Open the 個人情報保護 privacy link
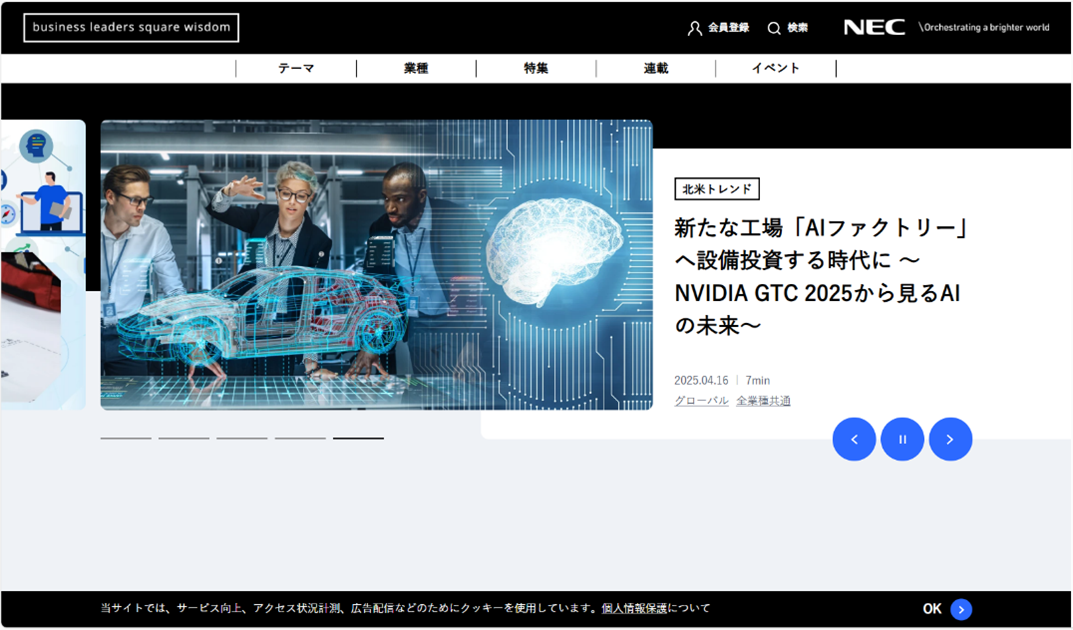The height and width of the screenshot is (630, 1073). pyautogui.click(x=634, y=608)
